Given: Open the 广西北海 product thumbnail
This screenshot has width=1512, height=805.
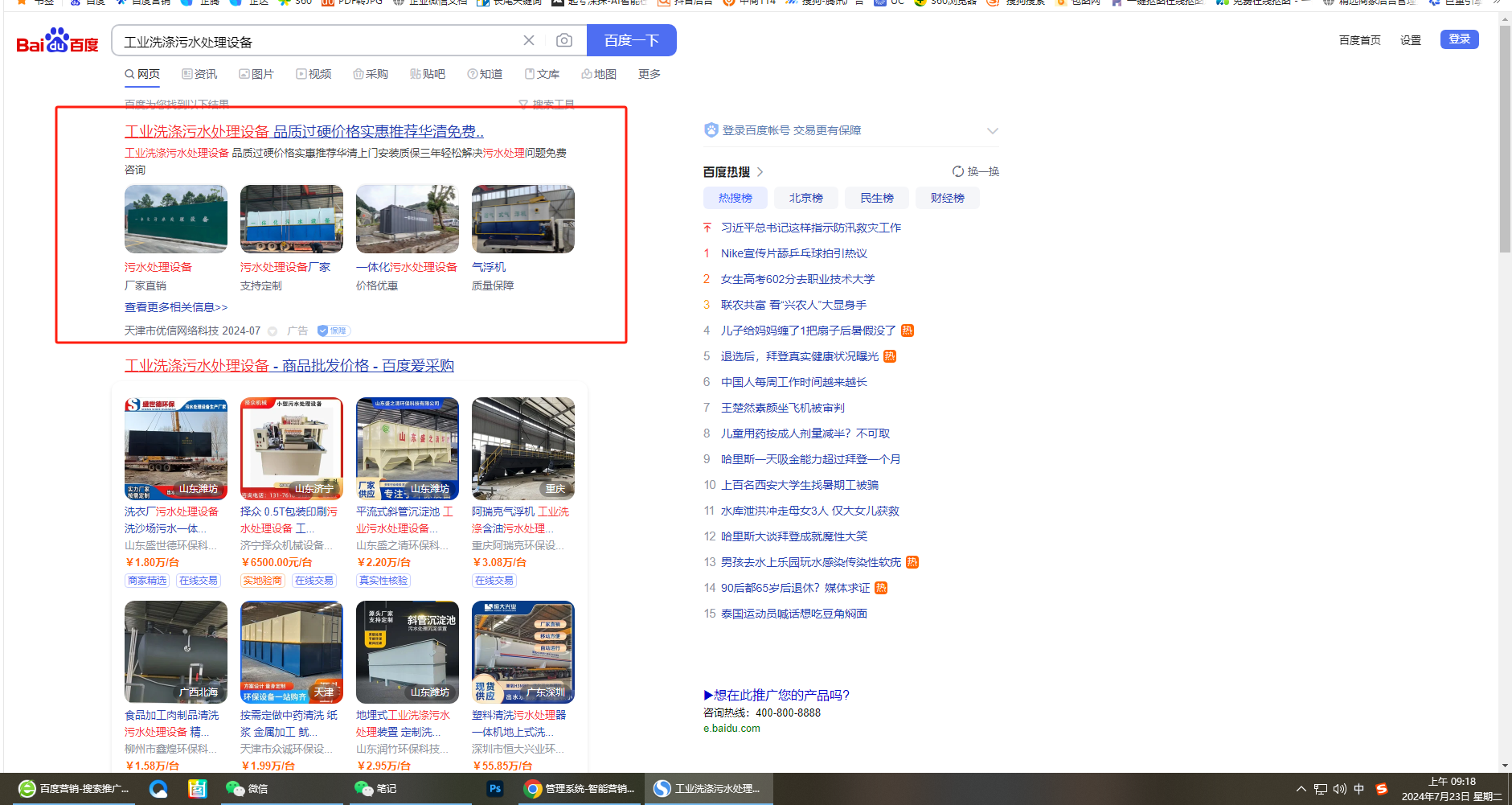Looking at the screenshot, I should click(x=176, y=652).
